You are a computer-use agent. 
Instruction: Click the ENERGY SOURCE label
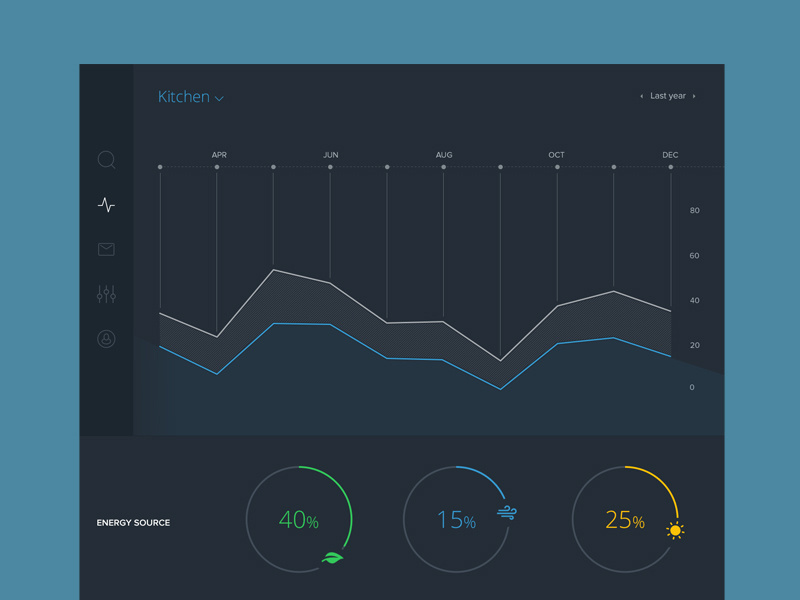133,522
